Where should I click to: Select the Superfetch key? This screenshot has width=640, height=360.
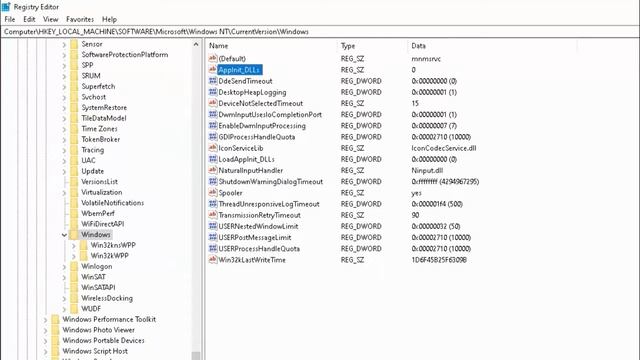98,86
